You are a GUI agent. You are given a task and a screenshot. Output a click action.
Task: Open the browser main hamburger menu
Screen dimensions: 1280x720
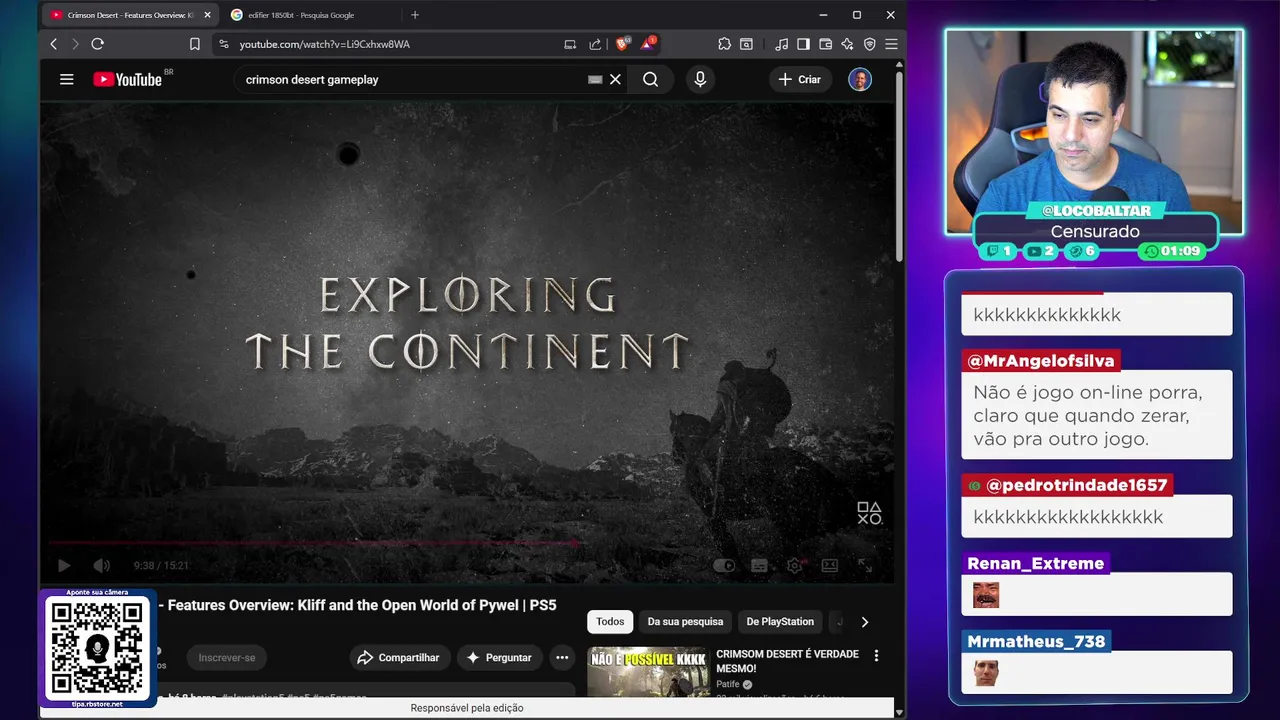891,44
